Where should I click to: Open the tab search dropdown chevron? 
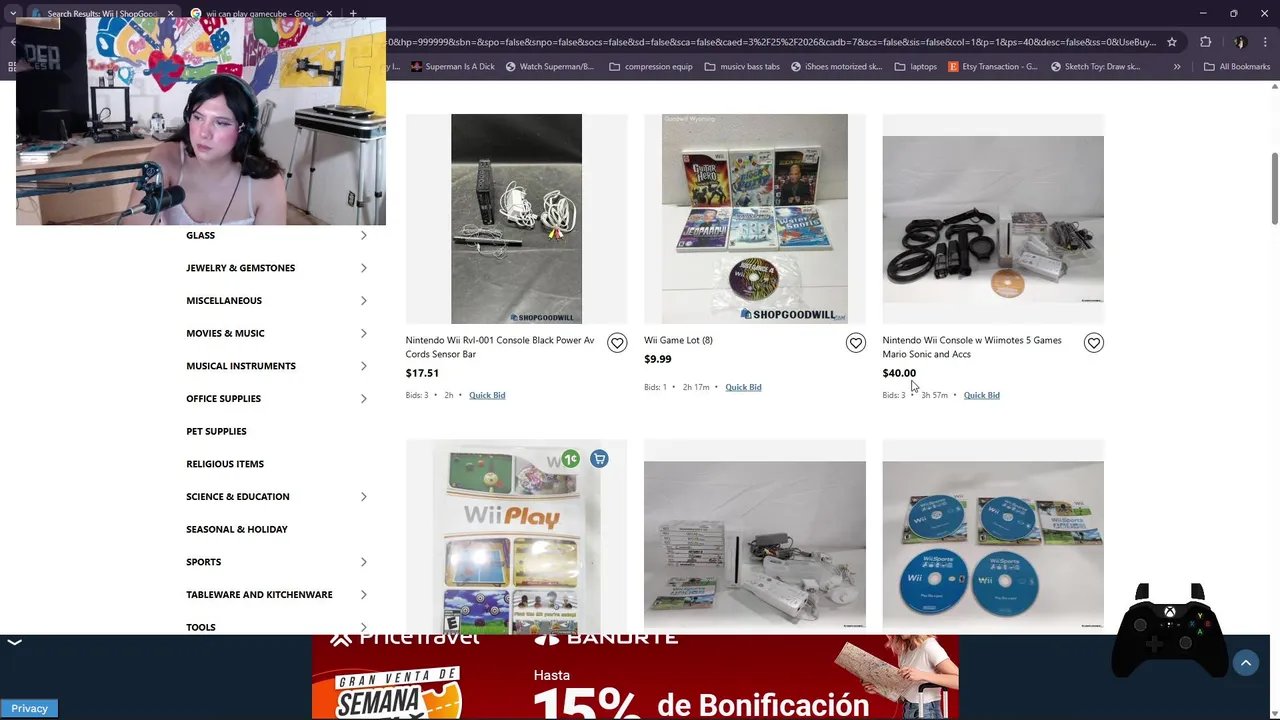[13, 14]
